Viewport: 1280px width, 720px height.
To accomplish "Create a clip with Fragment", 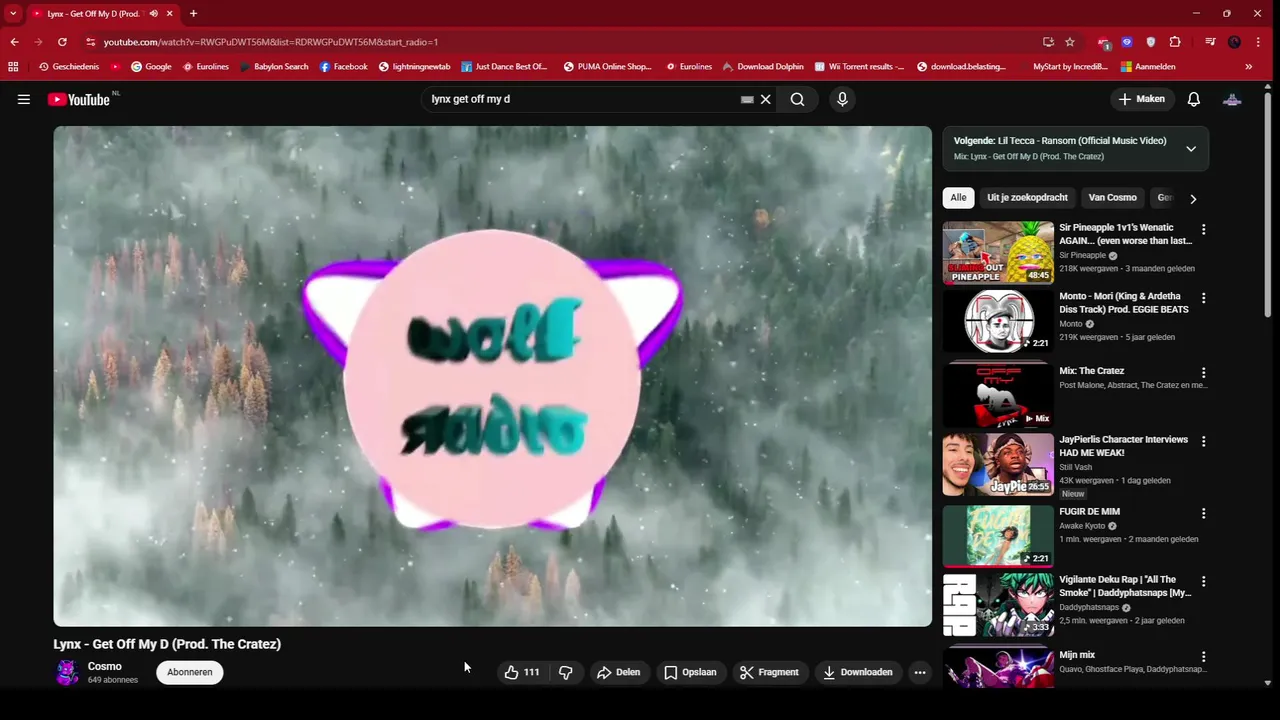I will coord(768,672).
